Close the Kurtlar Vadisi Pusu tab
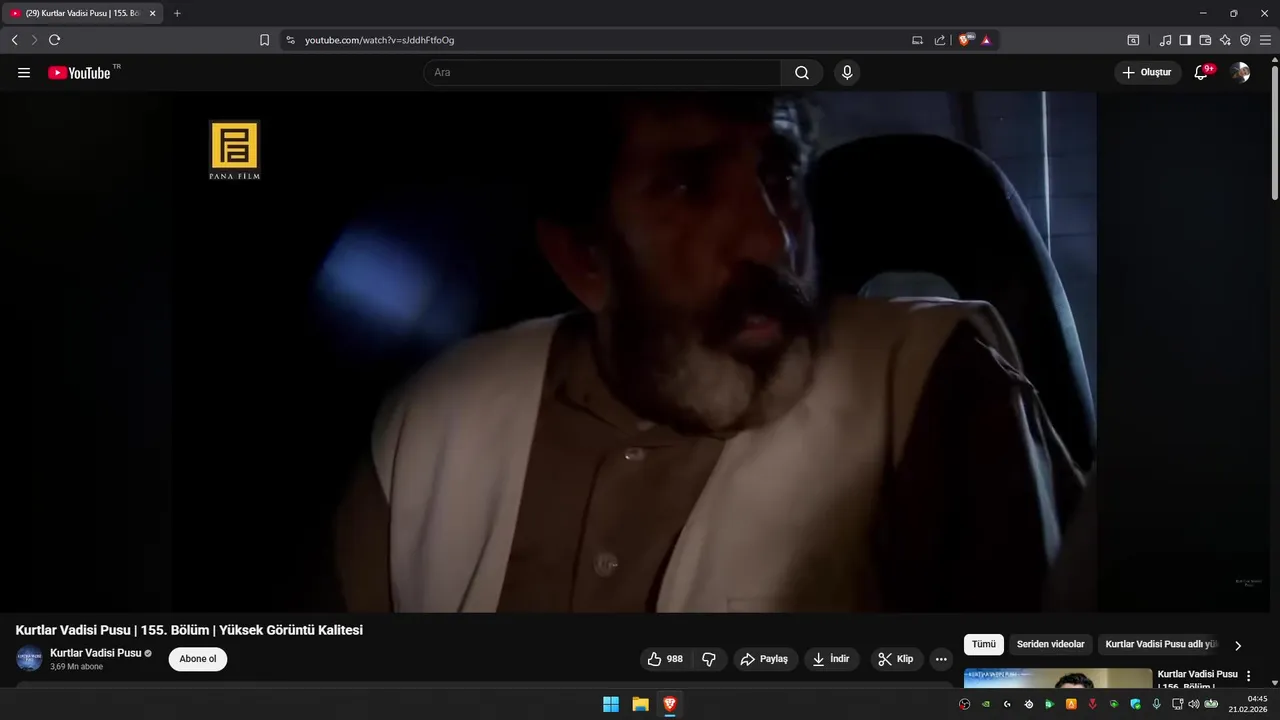 [153, 13]
